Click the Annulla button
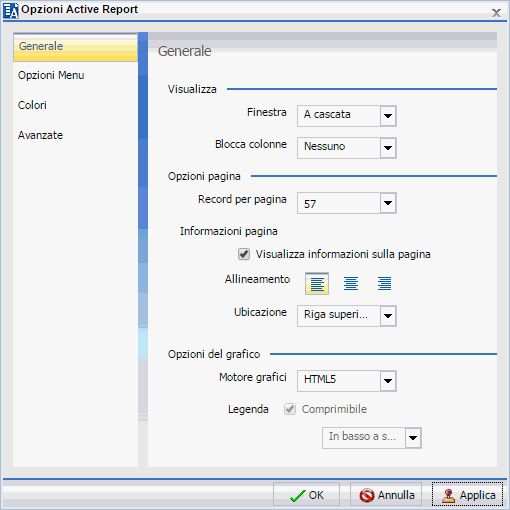Image resolution: width=510 pixels, height=510 pixels. coord(386,495)
